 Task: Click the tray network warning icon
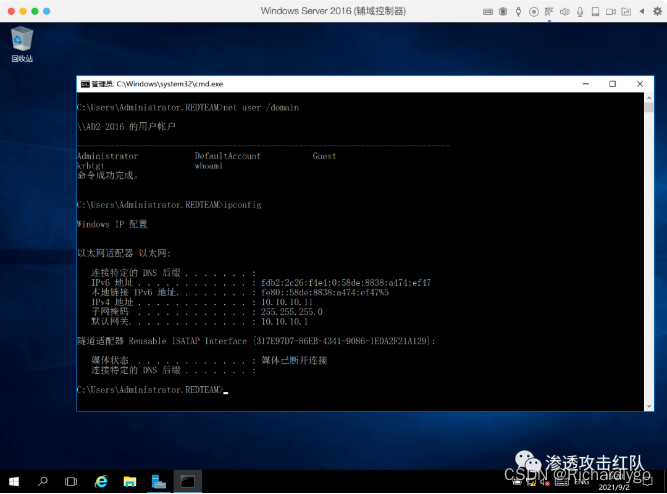531,482
